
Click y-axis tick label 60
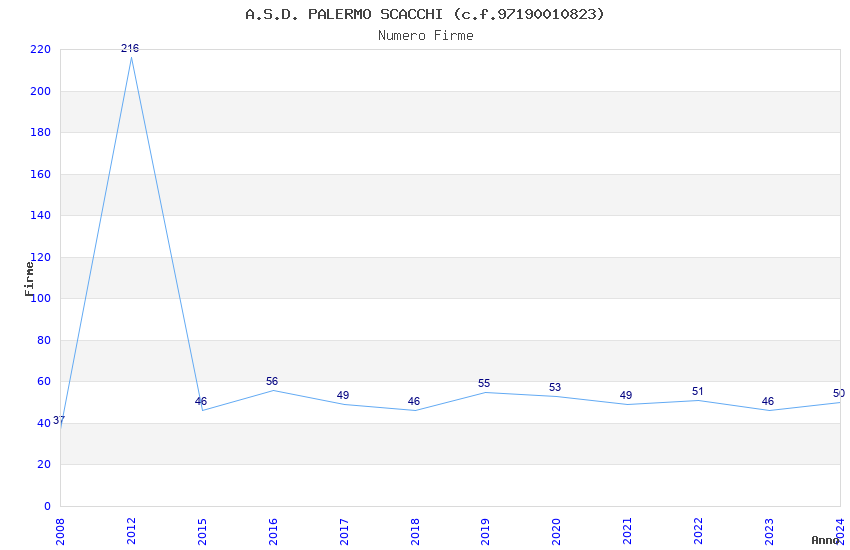tap(44, 381)
